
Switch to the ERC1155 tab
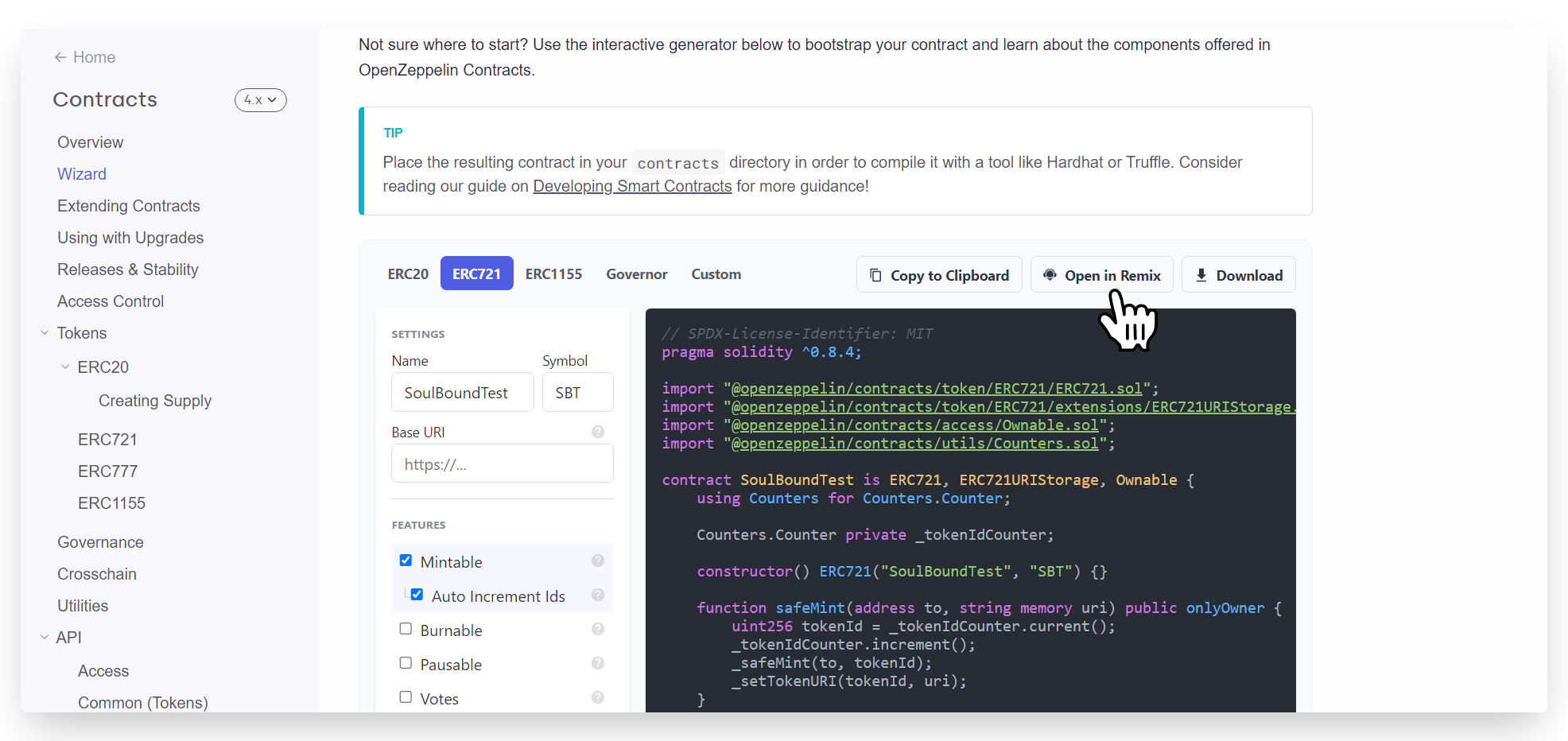click(x=553, y=274)
